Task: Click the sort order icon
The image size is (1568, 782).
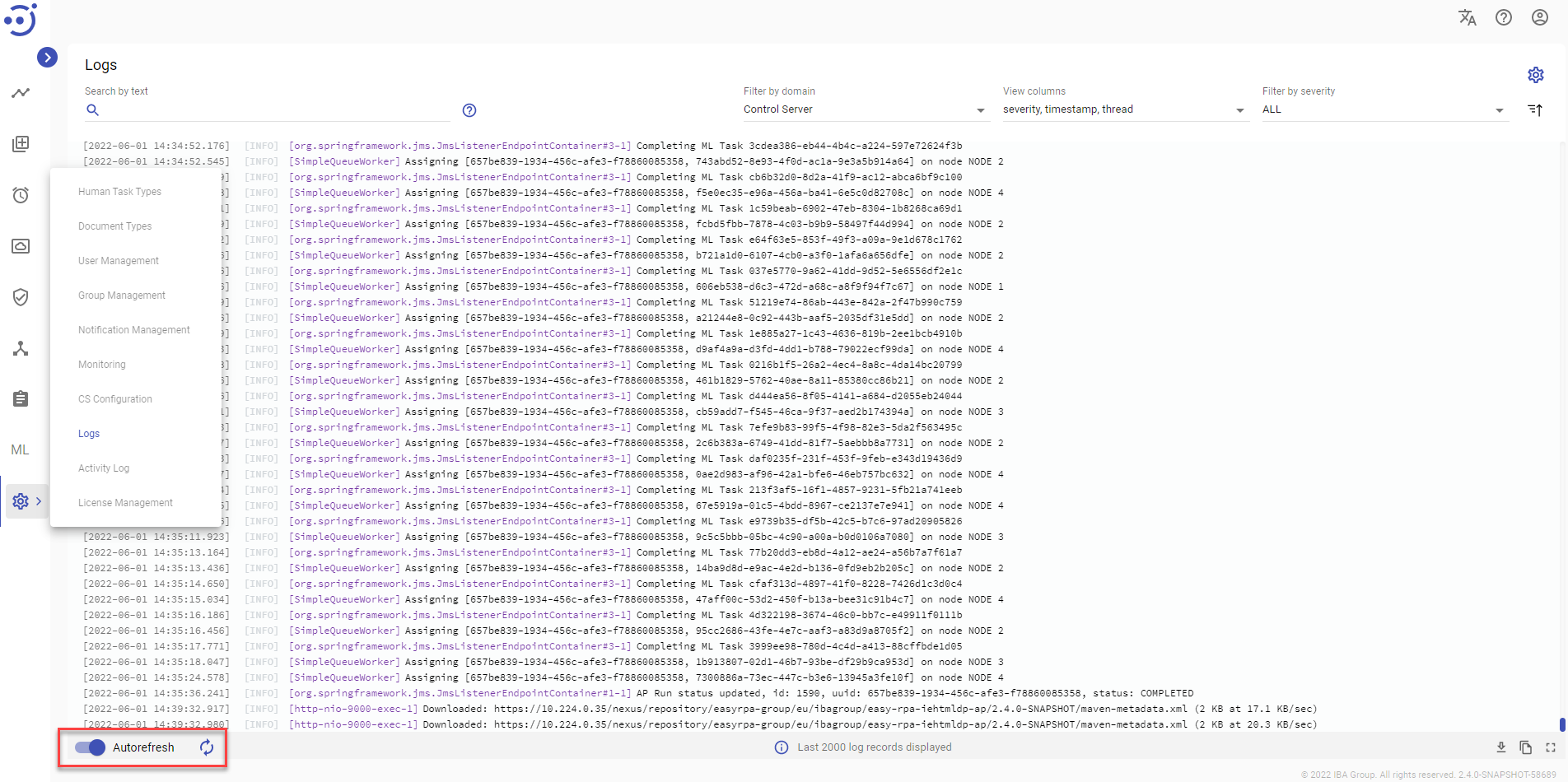Action: point(1535,109)
